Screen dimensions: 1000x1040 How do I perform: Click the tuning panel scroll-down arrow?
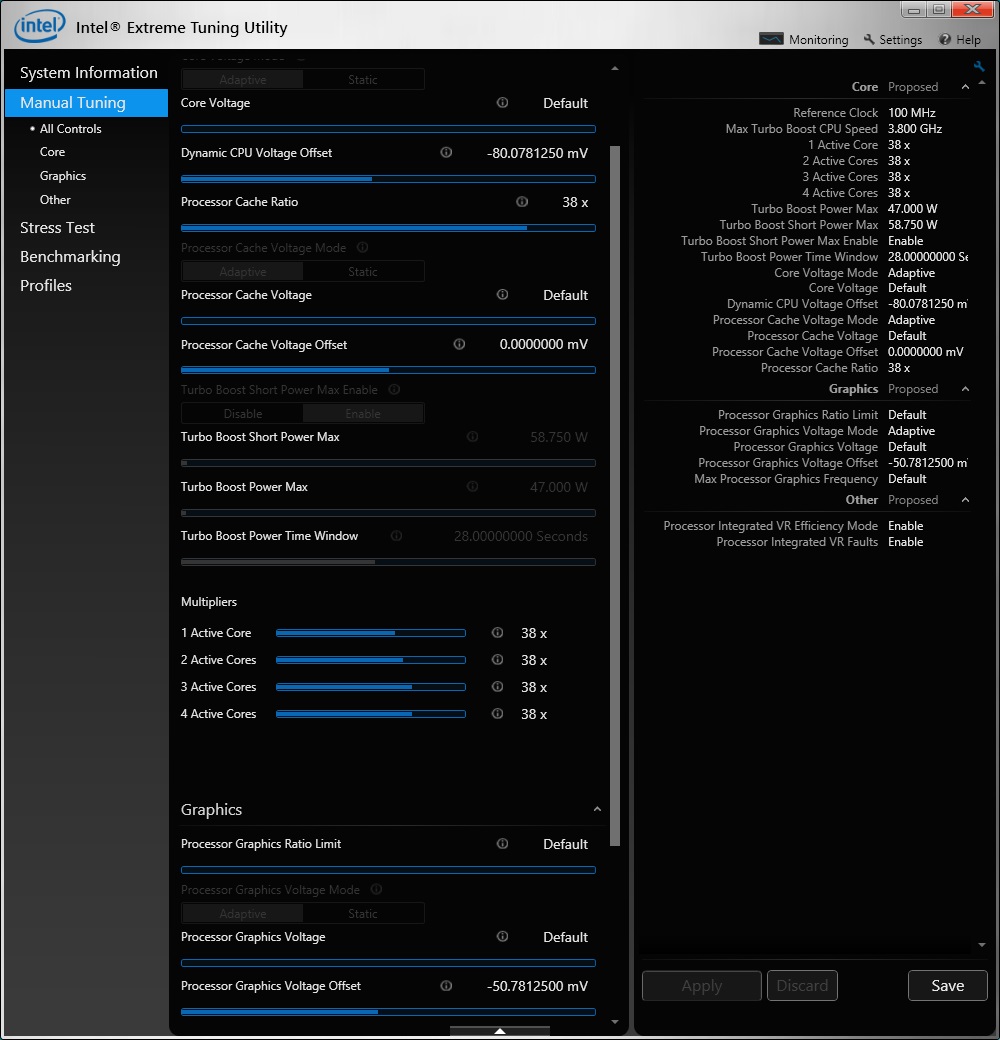point(615,1022)
